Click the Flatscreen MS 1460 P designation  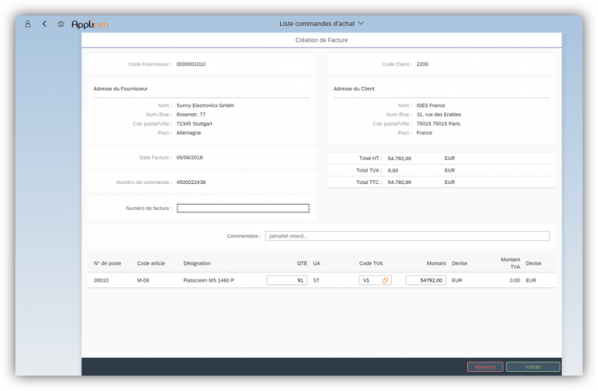click(x=209, y=280)
